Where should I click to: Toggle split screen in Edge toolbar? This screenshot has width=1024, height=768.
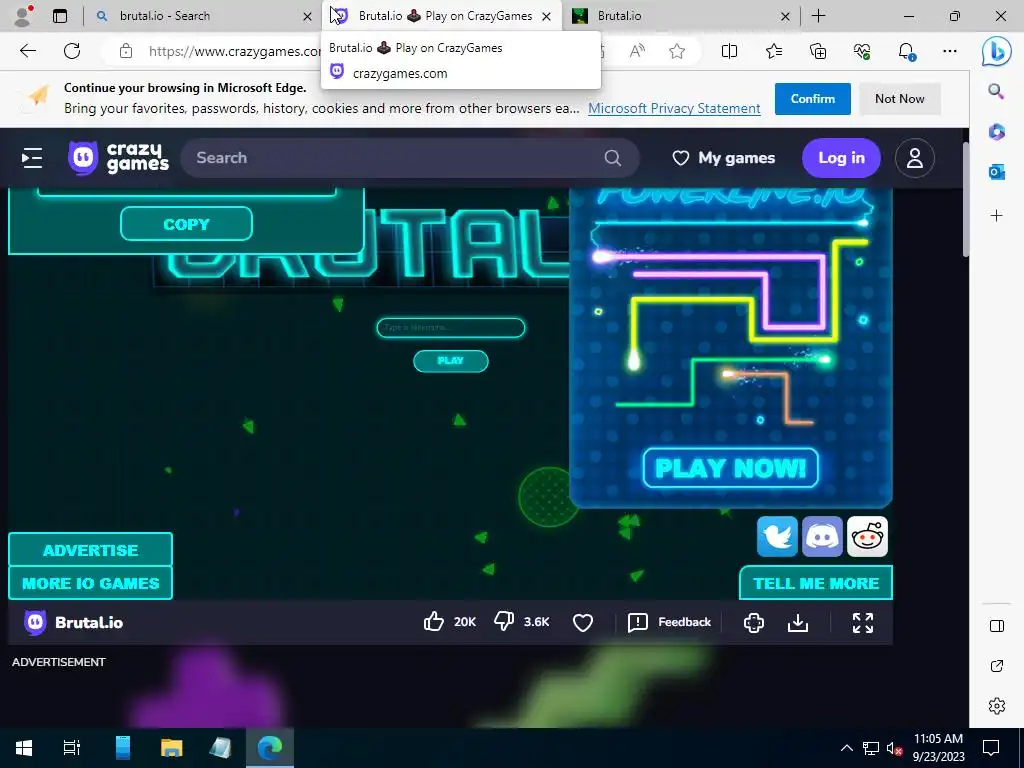point(729,51)
